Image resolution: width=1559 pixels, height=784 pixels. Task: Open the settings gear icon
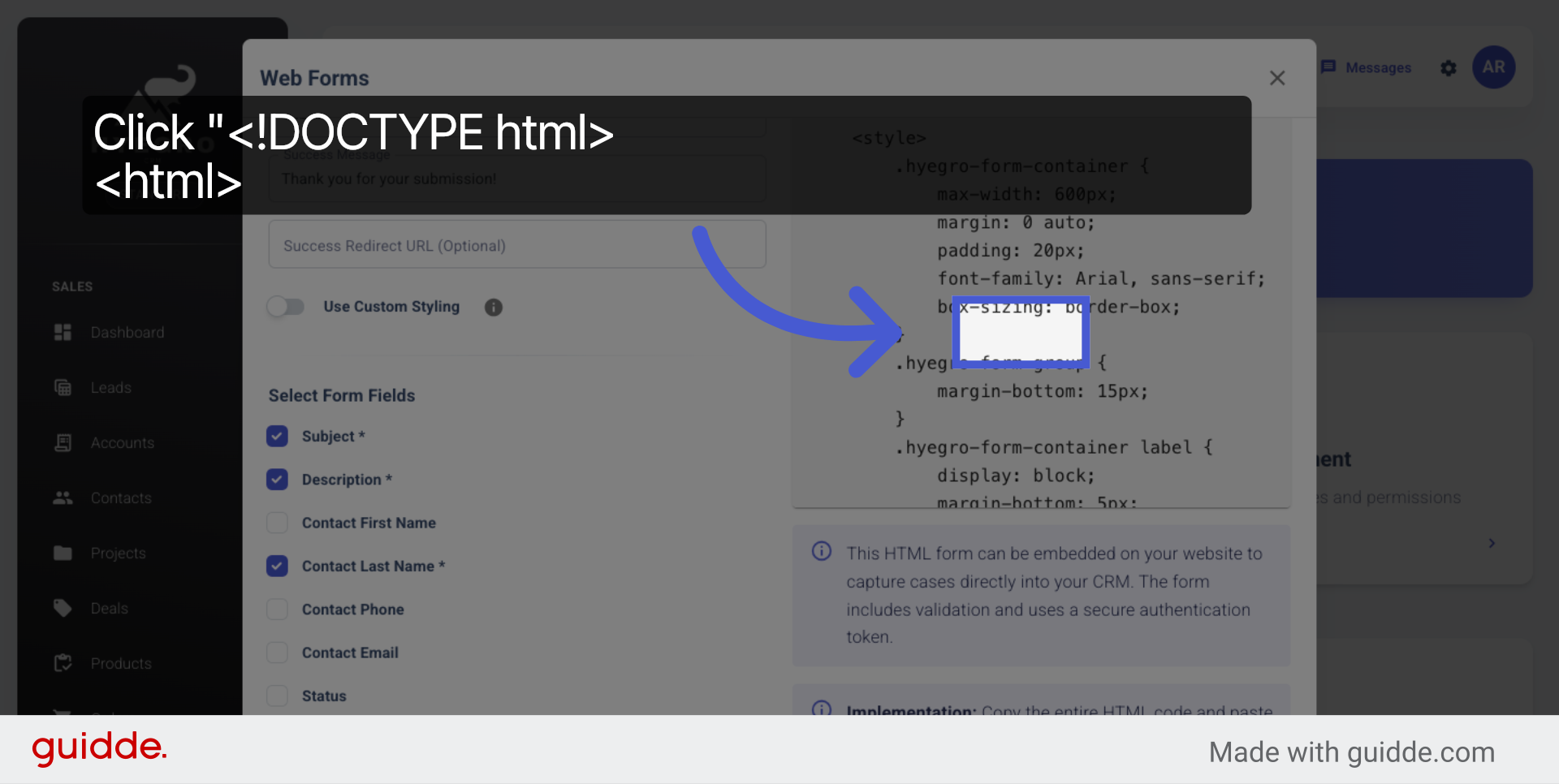pyautogui.click(x=1449, y=68)
